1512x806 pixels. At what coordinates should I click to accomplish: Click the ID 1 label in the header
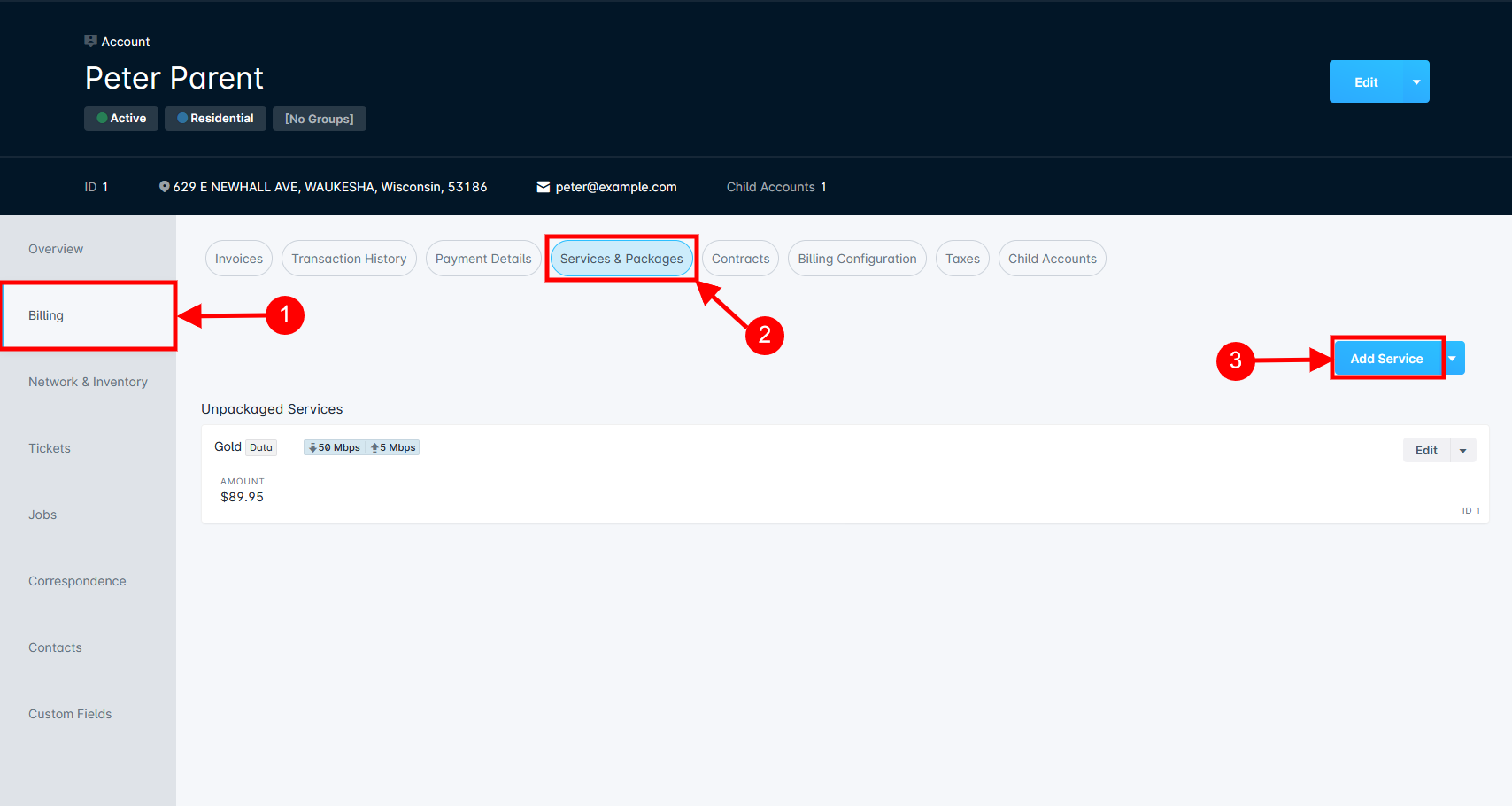click(x=96, y=187)
